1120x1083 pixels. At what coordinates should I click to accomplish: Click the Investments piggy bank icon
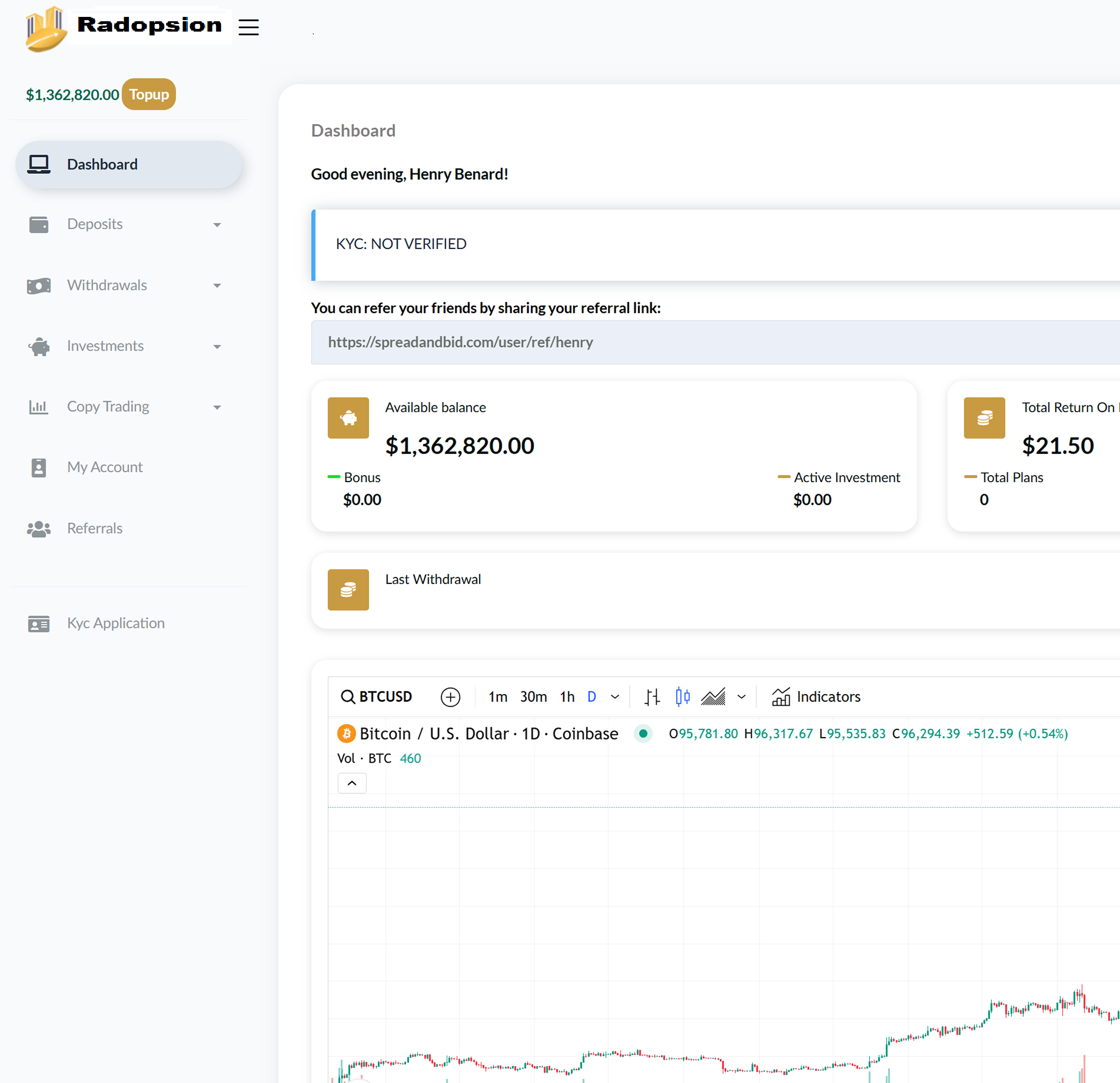pos(39,346)
